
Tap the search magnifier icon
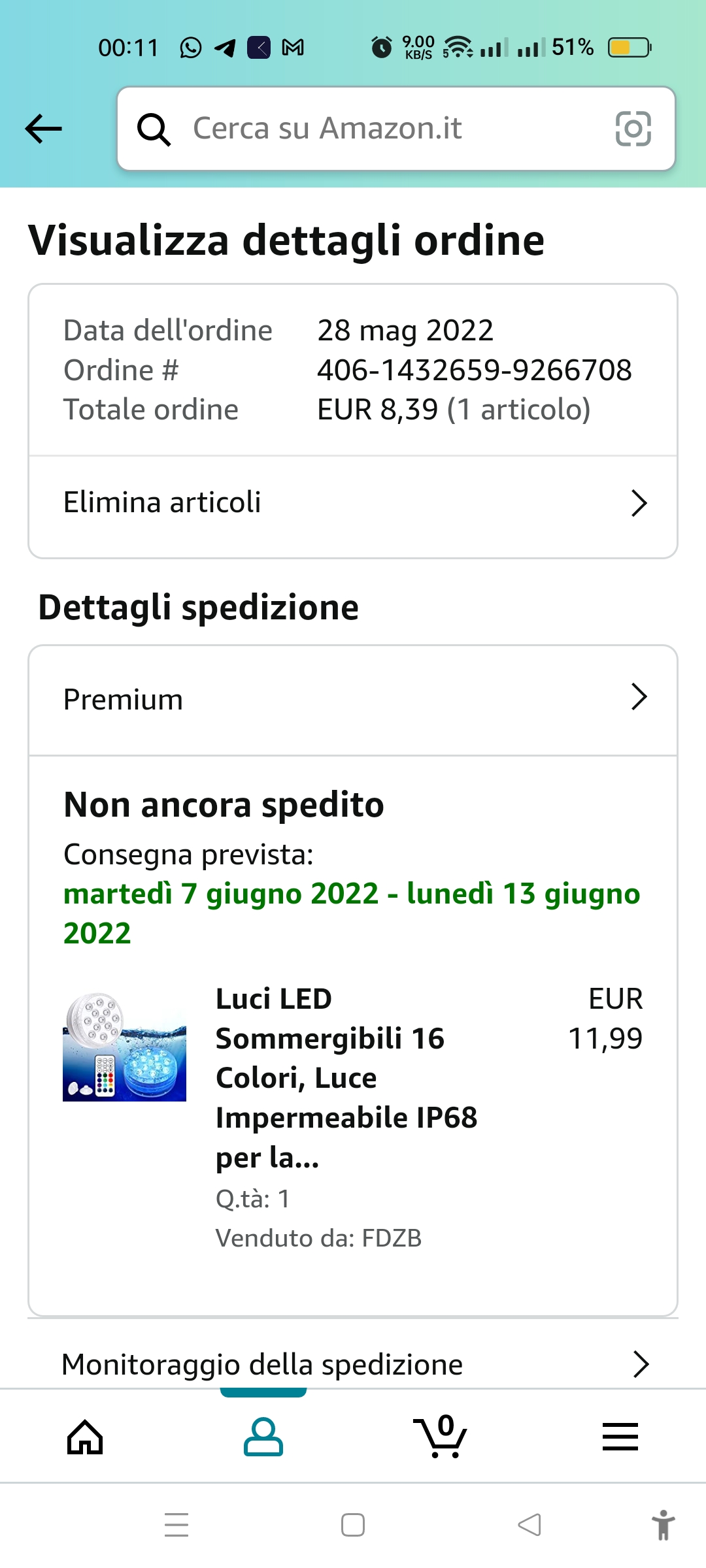154,129
